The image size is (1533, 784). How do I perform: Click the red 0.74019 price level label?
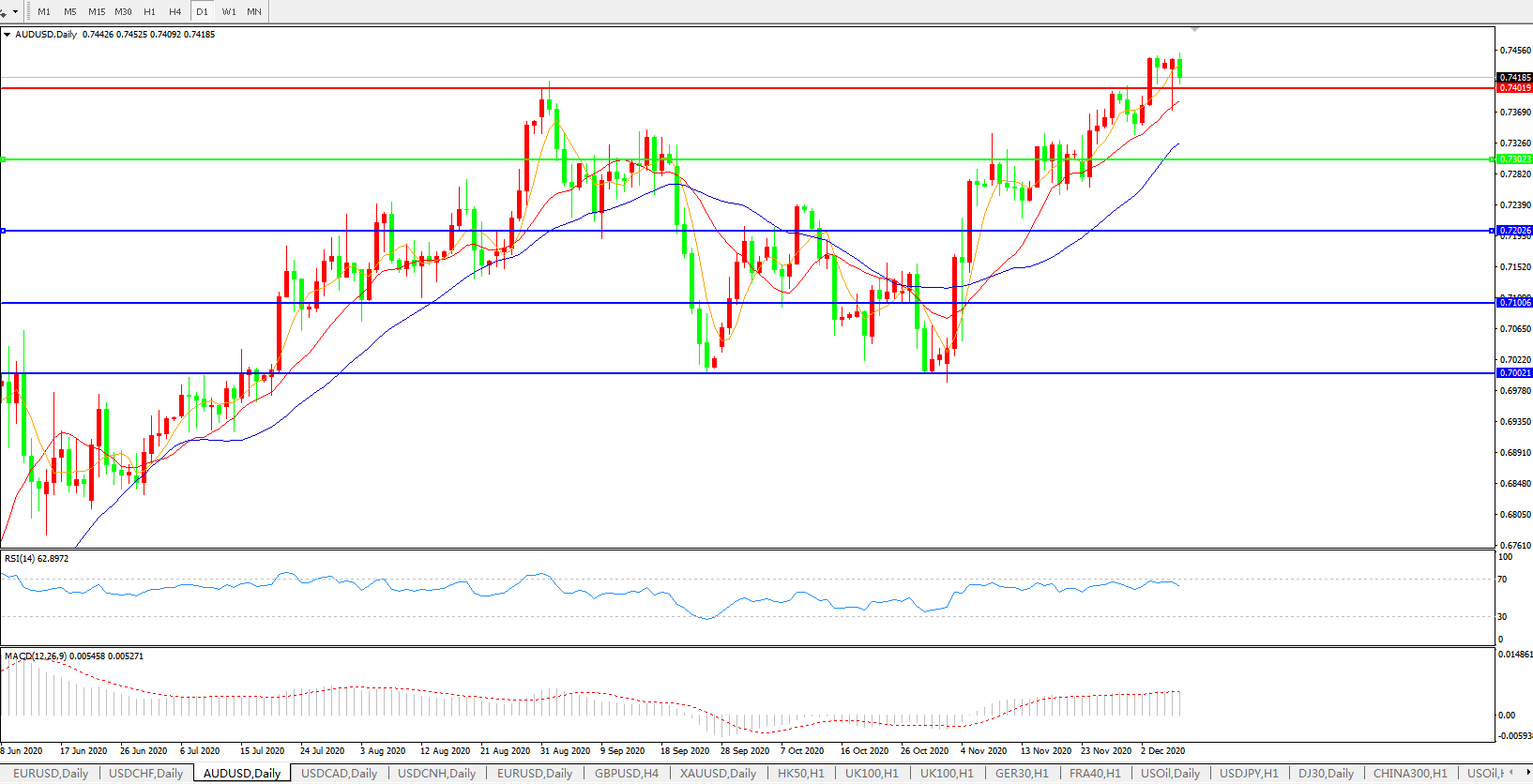point(1514,88)
